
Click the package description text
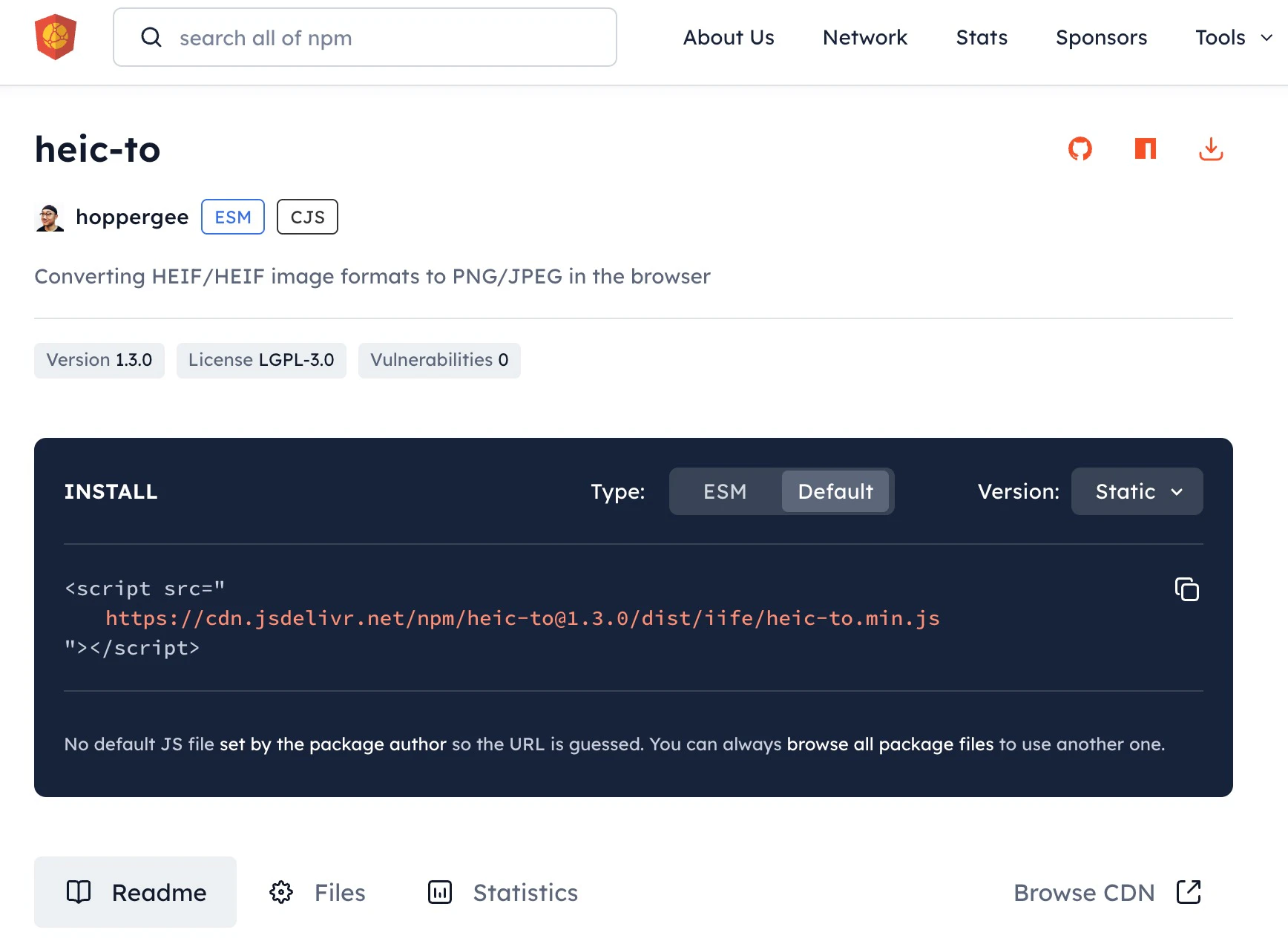click(372, 276)
